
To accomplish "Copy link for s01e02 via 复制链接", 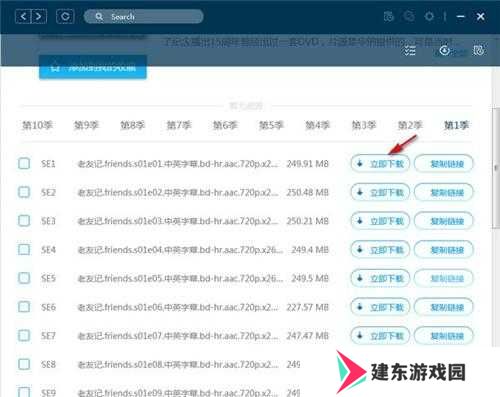I will 444,192.
